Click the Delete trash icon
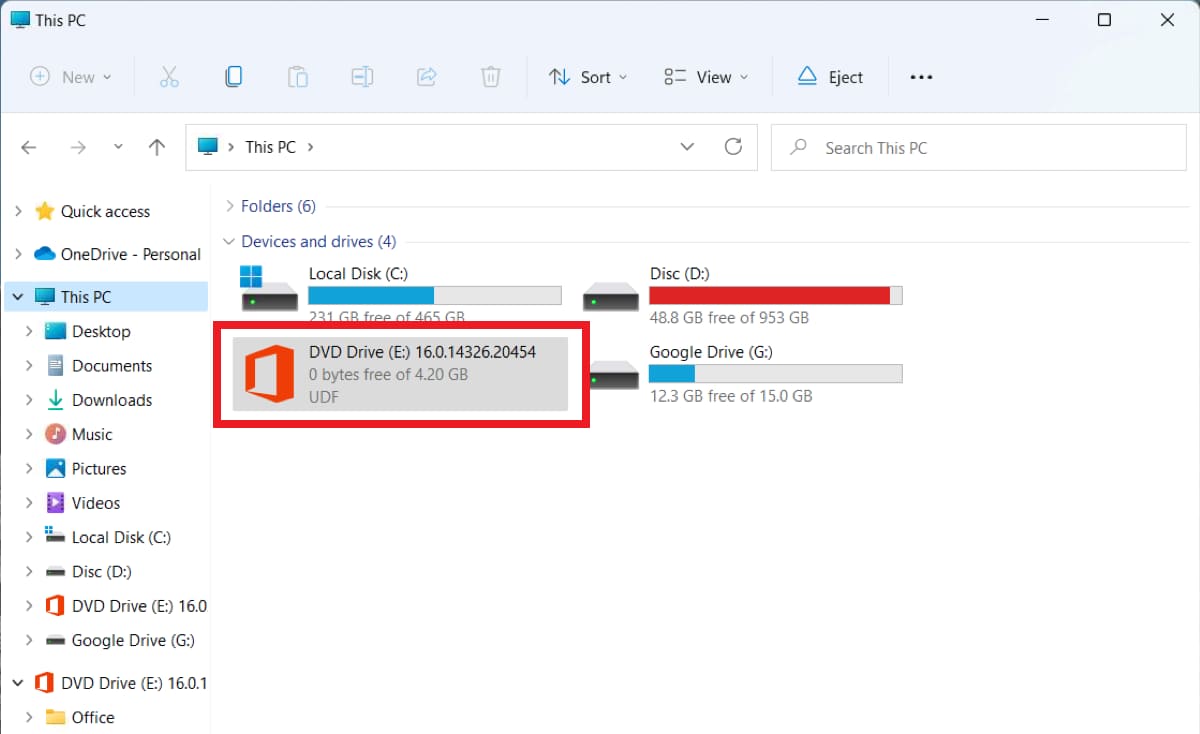Image resolution: width=1200 pixels, height=734 pixels. coord(490,77)
